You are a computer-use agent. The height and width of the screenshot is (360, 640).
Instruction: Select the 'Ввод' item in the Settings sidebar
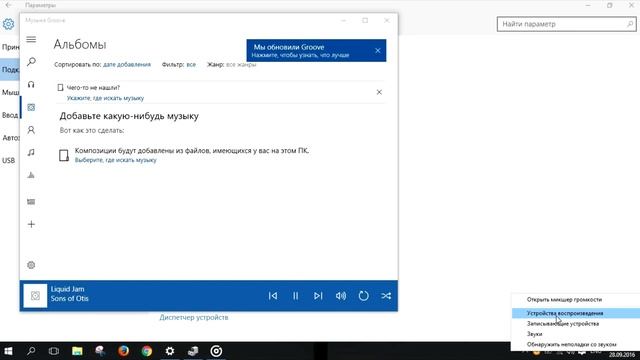[10, 116]
